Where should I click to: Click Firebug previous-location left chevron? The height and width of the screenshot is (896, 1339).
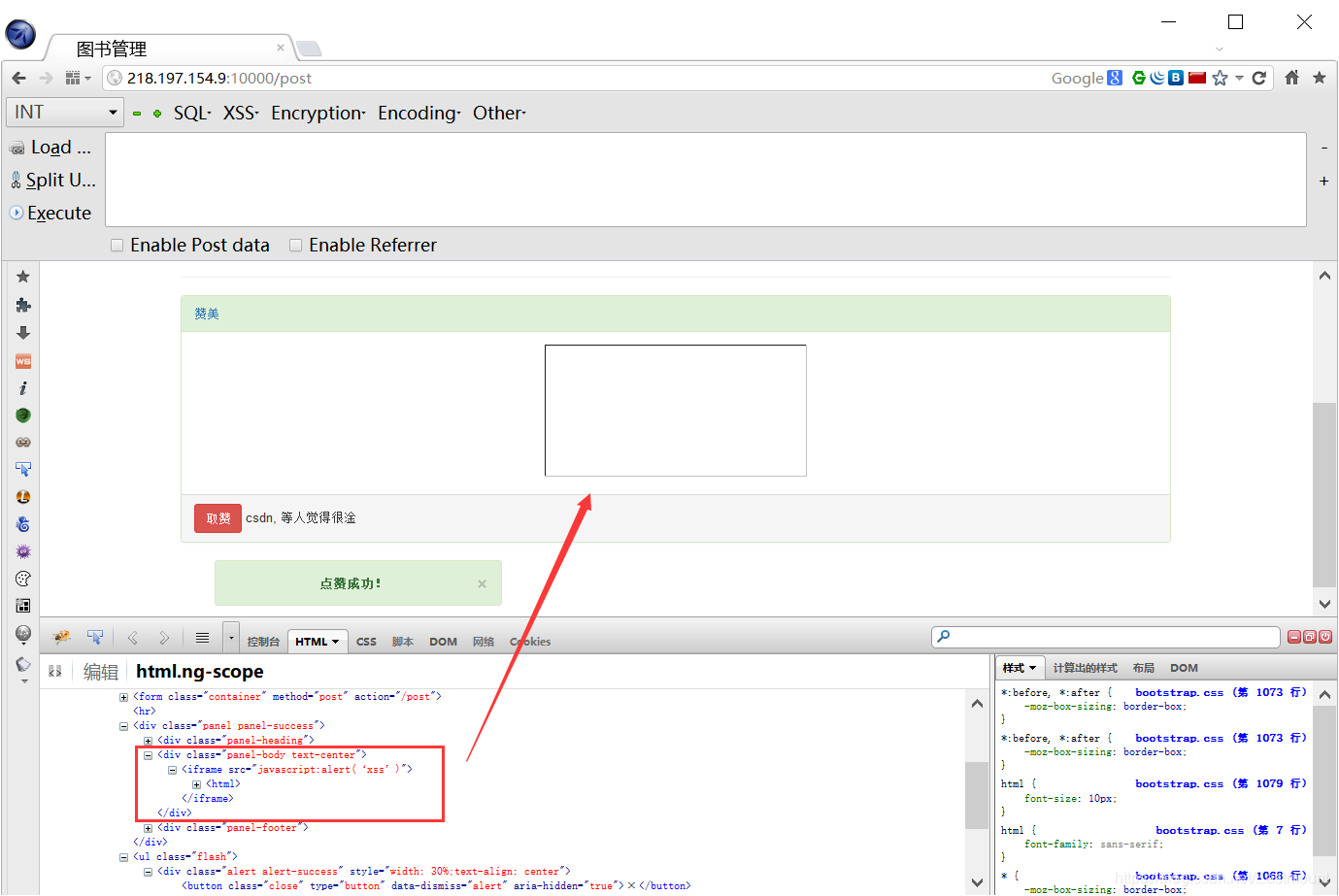[133, 638]
